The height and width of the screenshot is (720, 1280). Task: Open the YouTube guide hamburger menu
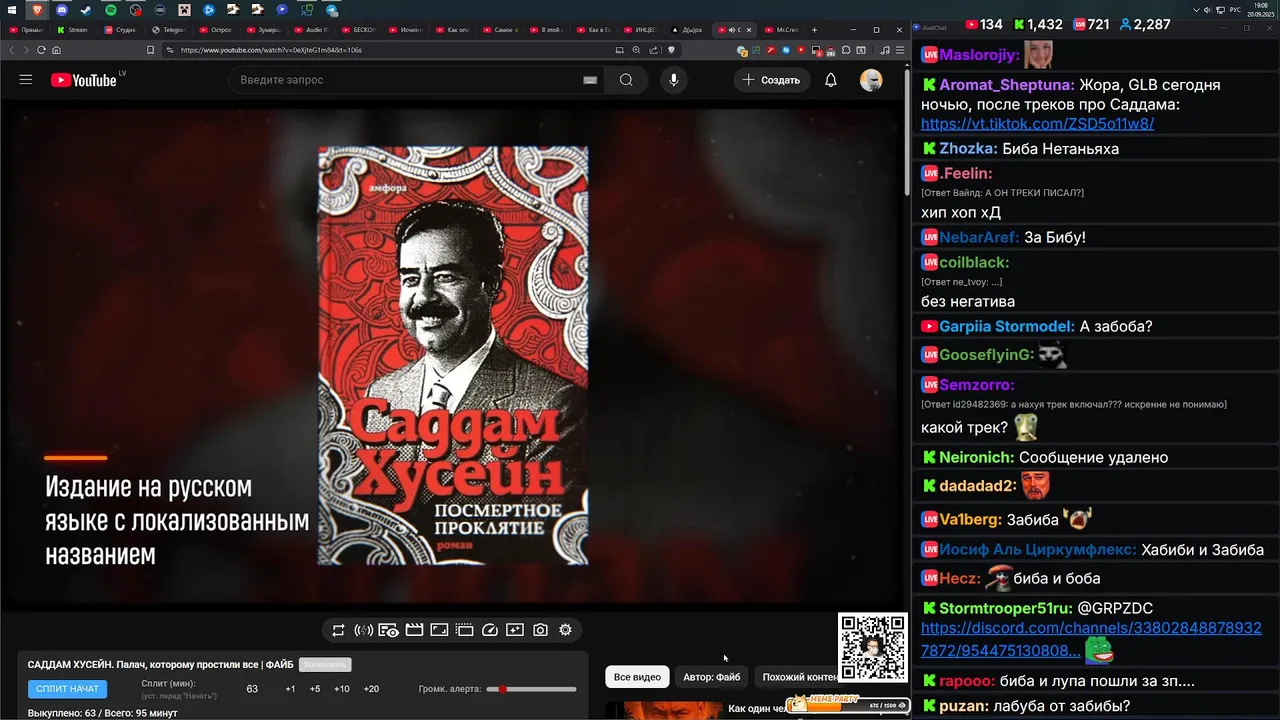pyautogui.click(x=26, y=80)
